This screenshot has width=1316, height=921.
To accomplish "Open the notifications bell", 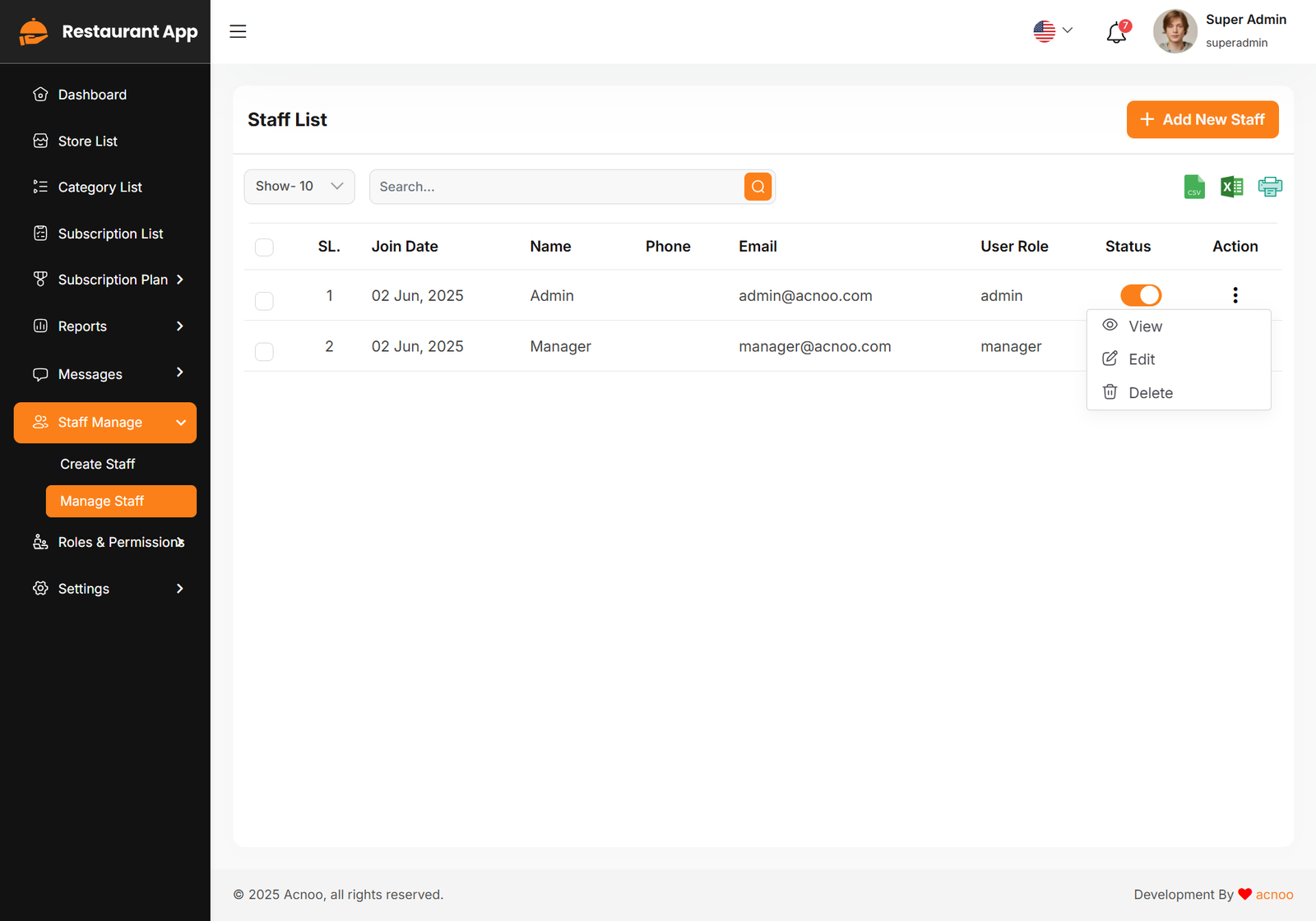I will (x=1116, y=33).
